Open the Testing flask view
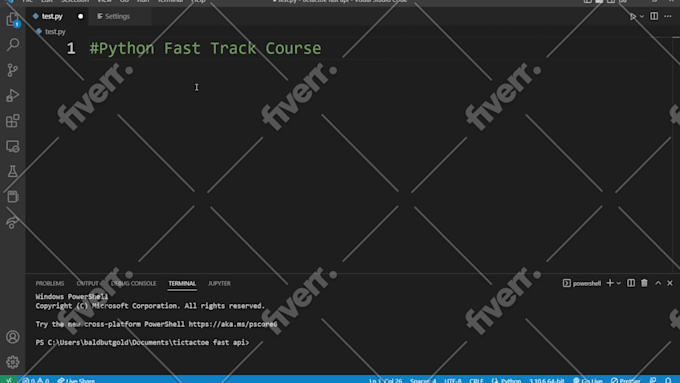This screenshot has width=680, height=383. point(13,171)
